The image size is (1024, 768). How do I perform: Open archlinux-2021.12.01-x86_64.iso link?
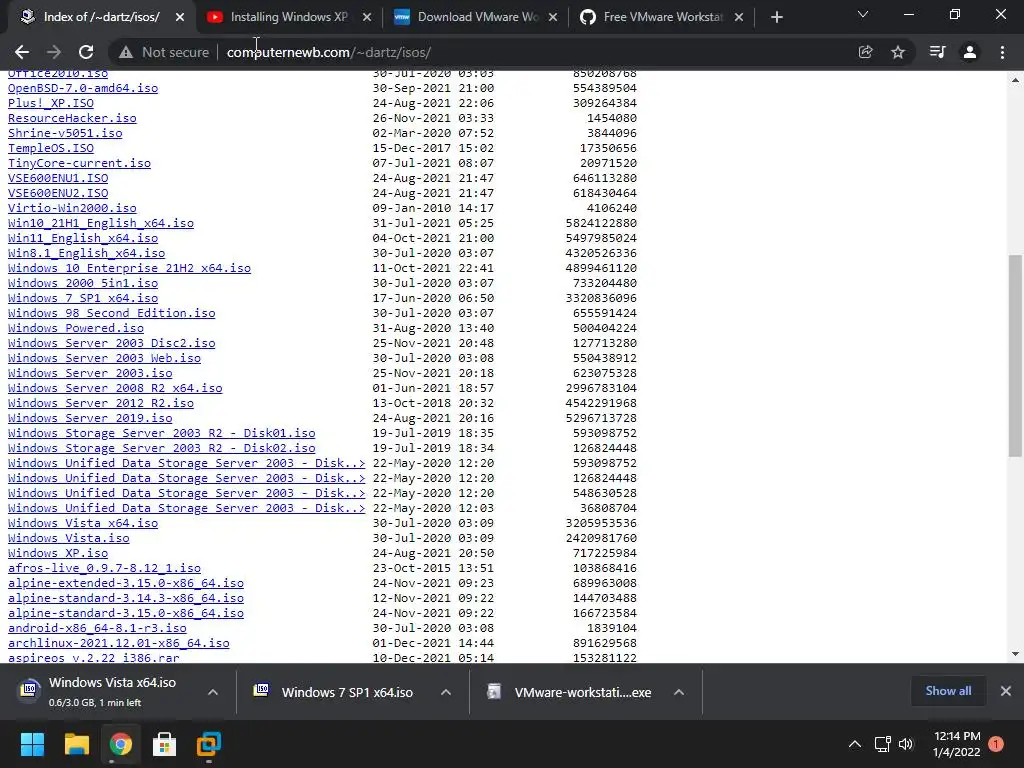[119, 643]
